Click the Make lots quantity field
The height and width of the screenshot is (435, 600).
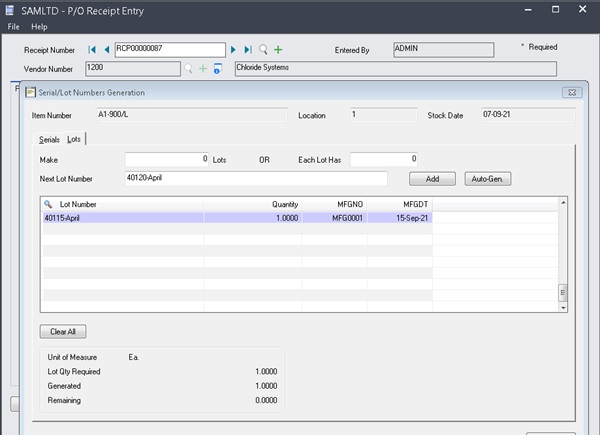pos(166,159)
